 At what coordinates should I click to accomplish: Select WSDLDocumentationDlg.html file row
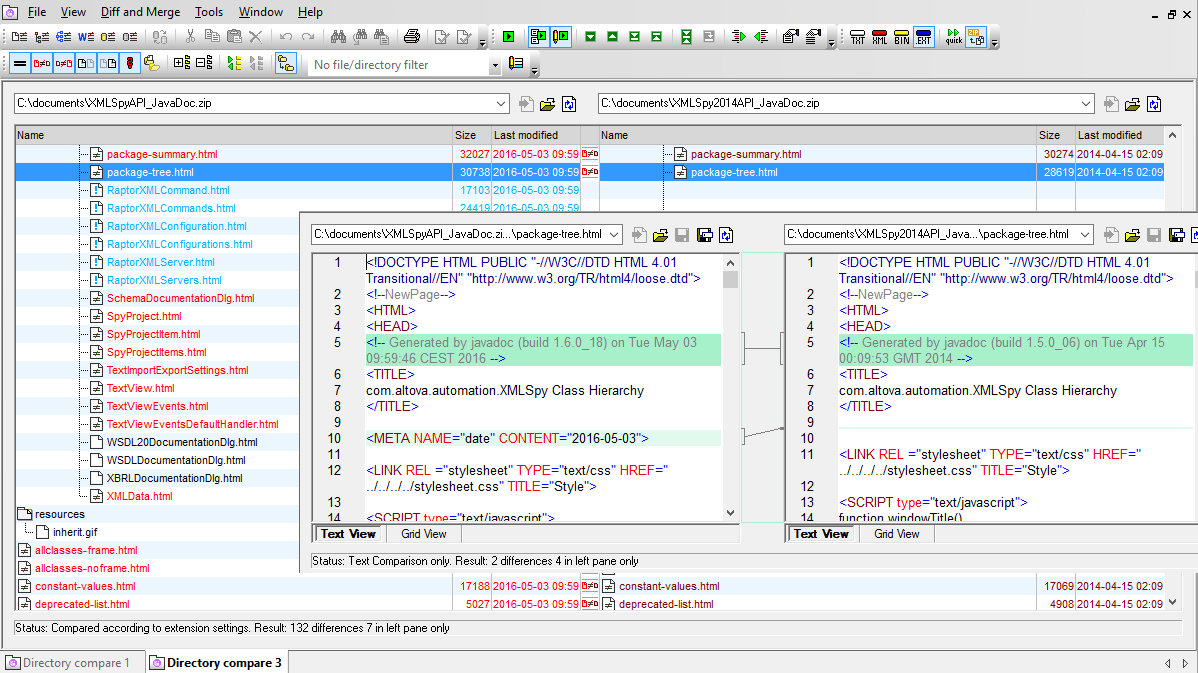click(176, 460)
